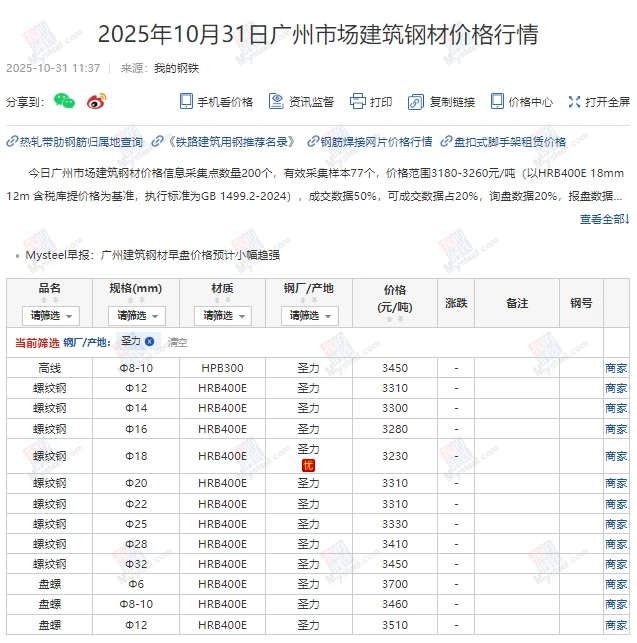Click 商家 in 高线 Φ8-10 row
The width and height of the screenshot is (637, 643).
tap(616, 368)
